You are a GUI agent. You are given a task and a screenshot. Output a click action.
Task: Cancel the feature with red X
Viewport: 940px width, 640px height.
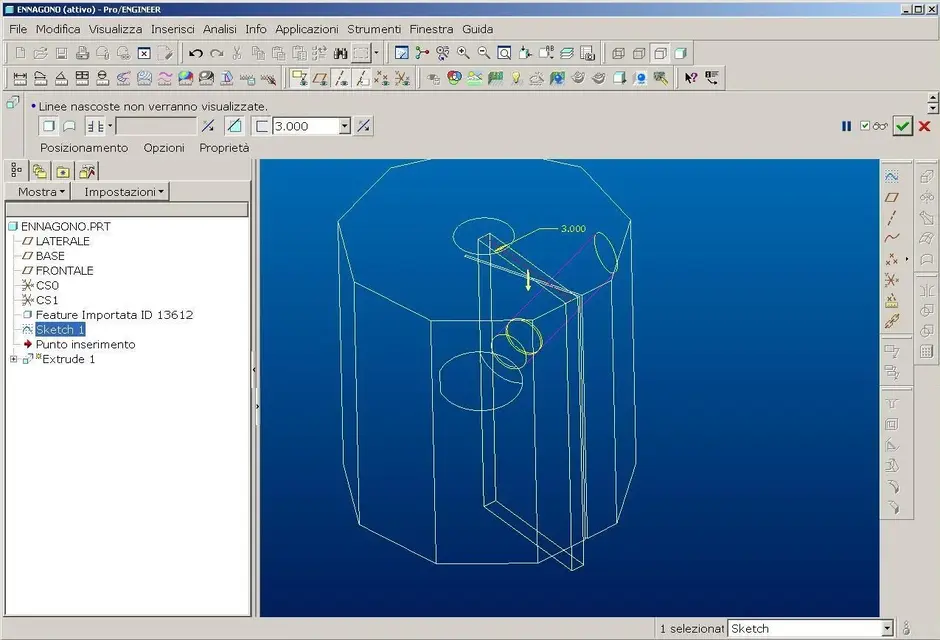(x=924, y=126)
